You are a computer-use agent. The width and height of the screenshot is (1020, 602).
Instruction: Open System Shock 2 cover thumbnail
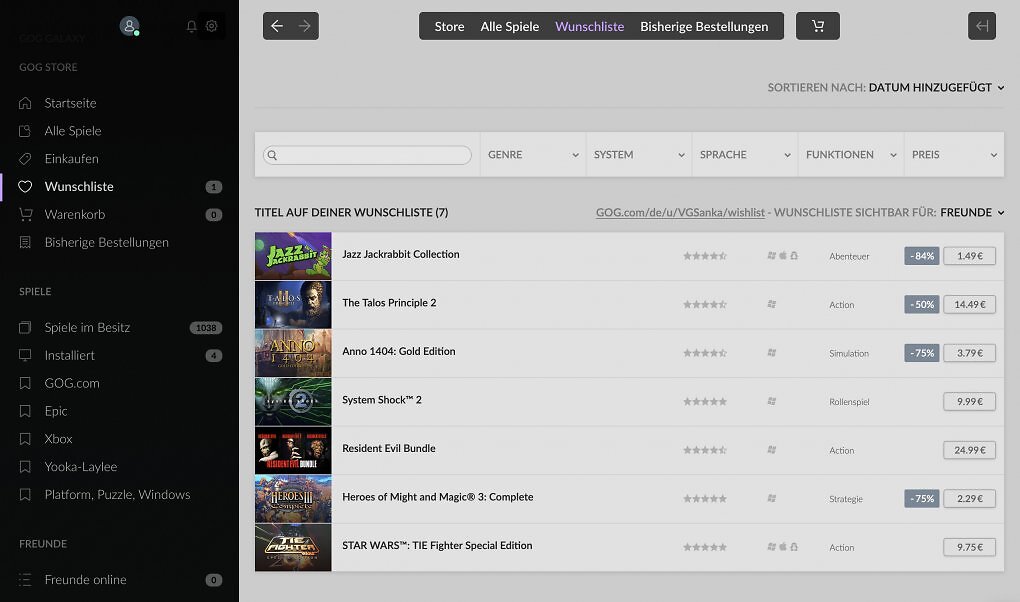(x=293, y=402)
